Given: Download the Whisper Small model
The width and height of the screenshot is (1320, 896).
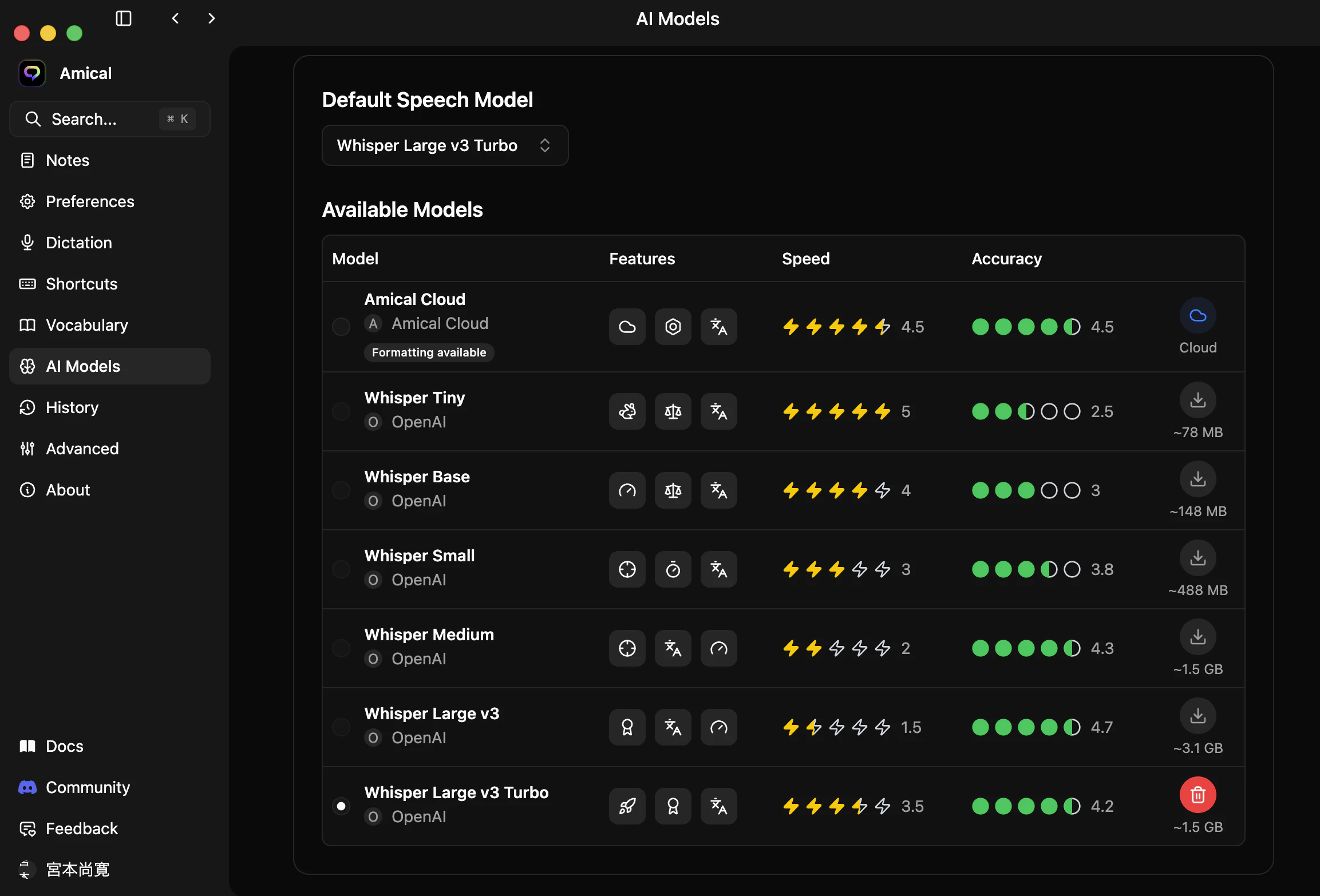Looking at the screenshot, I should tap(1198, 558).
